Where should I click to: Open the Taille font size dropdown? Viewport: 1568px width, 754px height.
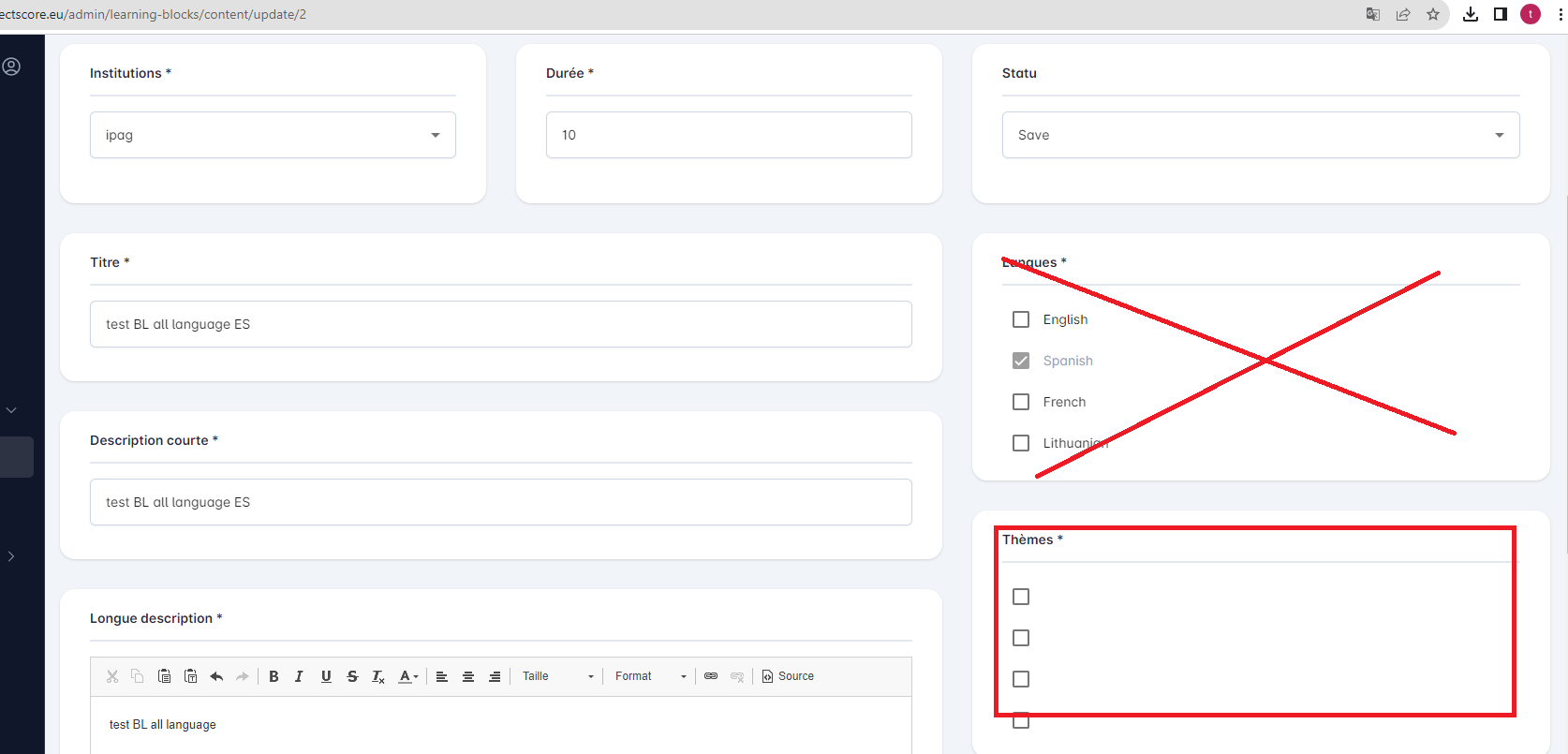click(557, 676)
